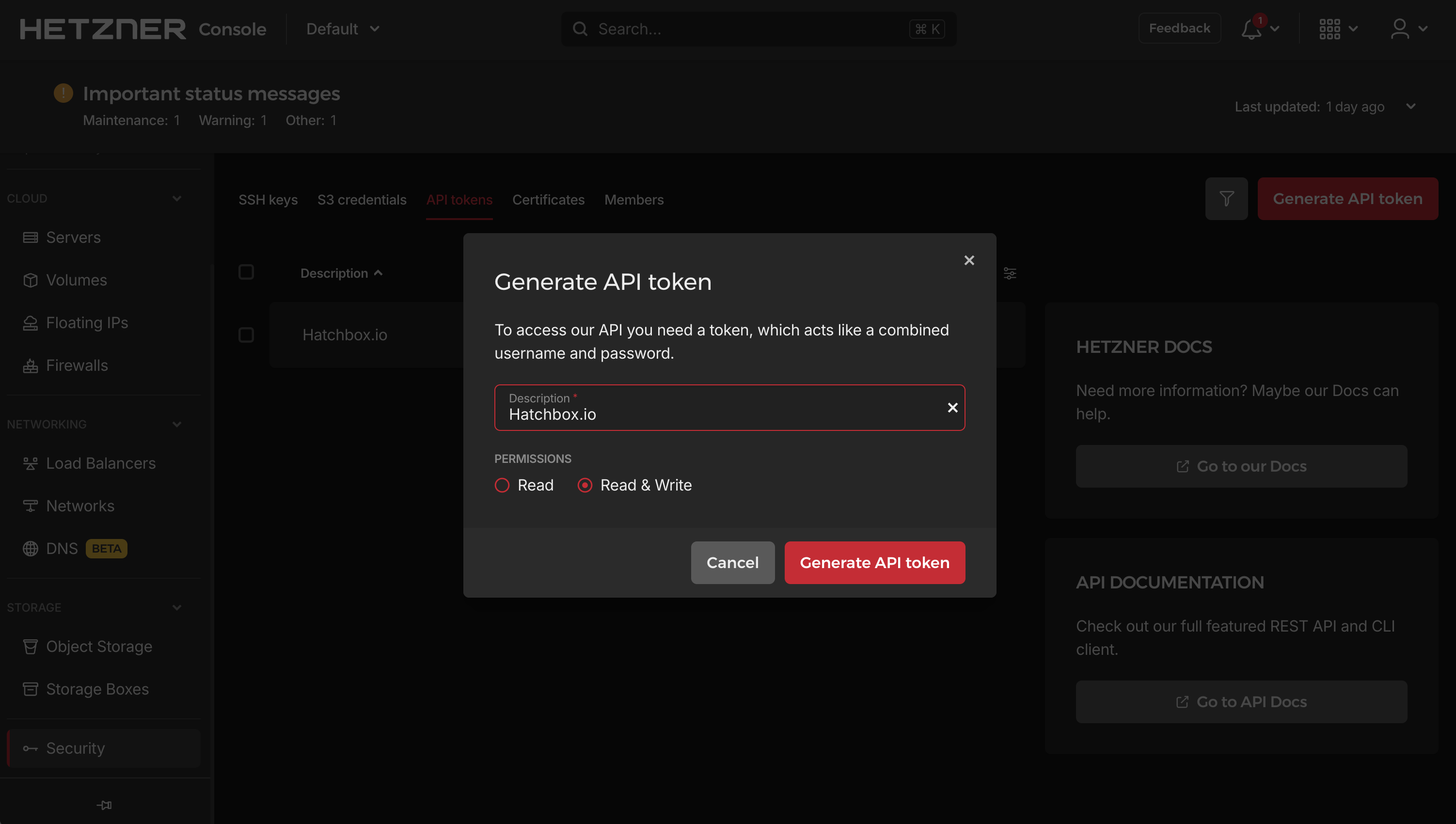Open the Certificates tab
Screen dimensions: 1456x824
coord(548,200)
